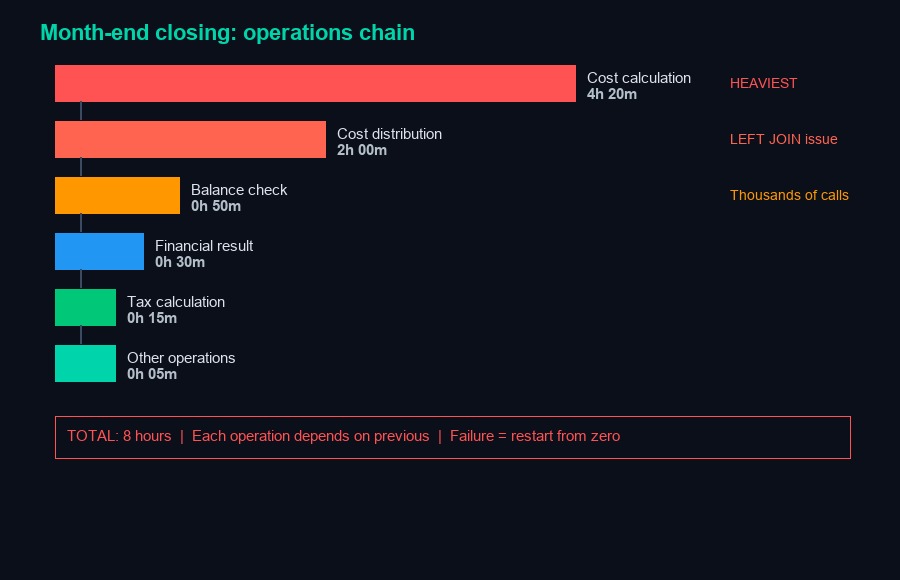Click 'Failure = restart from zero' text

(x=535, y=436)
